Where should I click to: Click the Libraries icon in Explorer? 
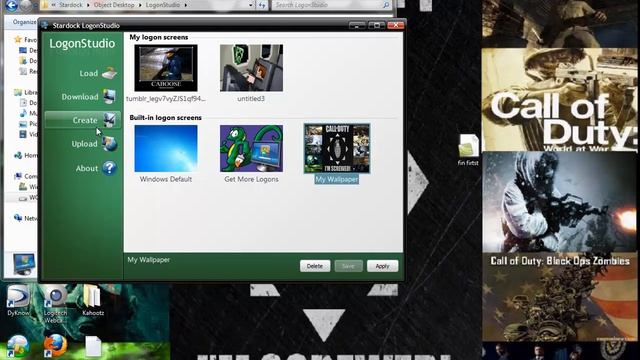coord(18,92)
